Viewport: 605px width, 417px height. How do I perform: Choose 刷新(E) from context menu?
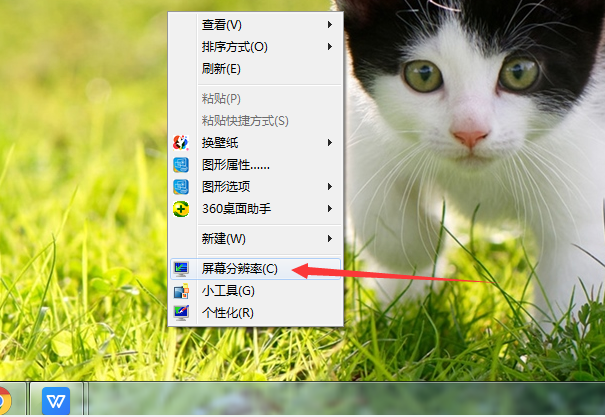point(255,69)
